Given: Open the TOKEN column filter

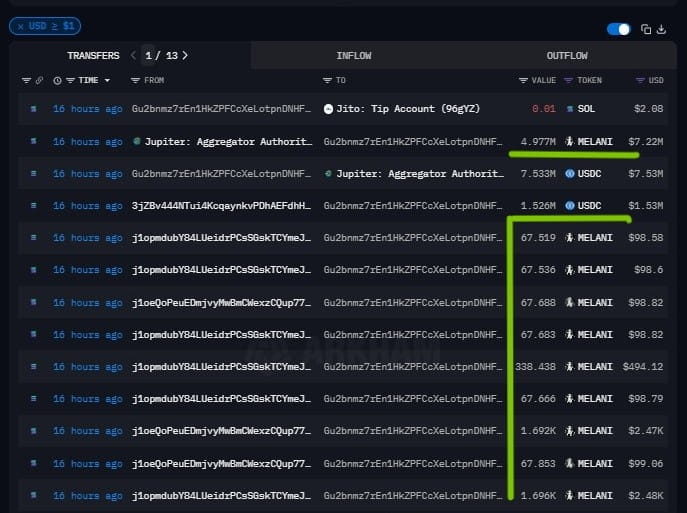Looking at the screenshot, I should [x=568, y=81].
